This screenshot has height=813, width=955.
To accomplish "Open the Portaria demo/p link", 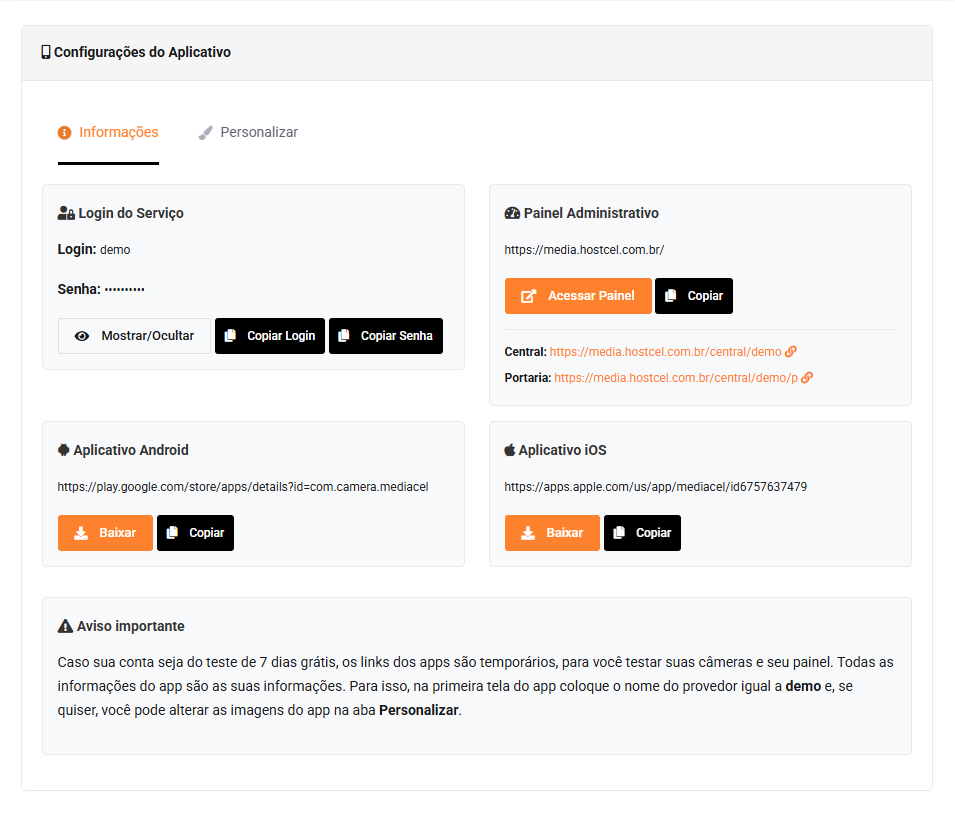I will tap(675, 378).
